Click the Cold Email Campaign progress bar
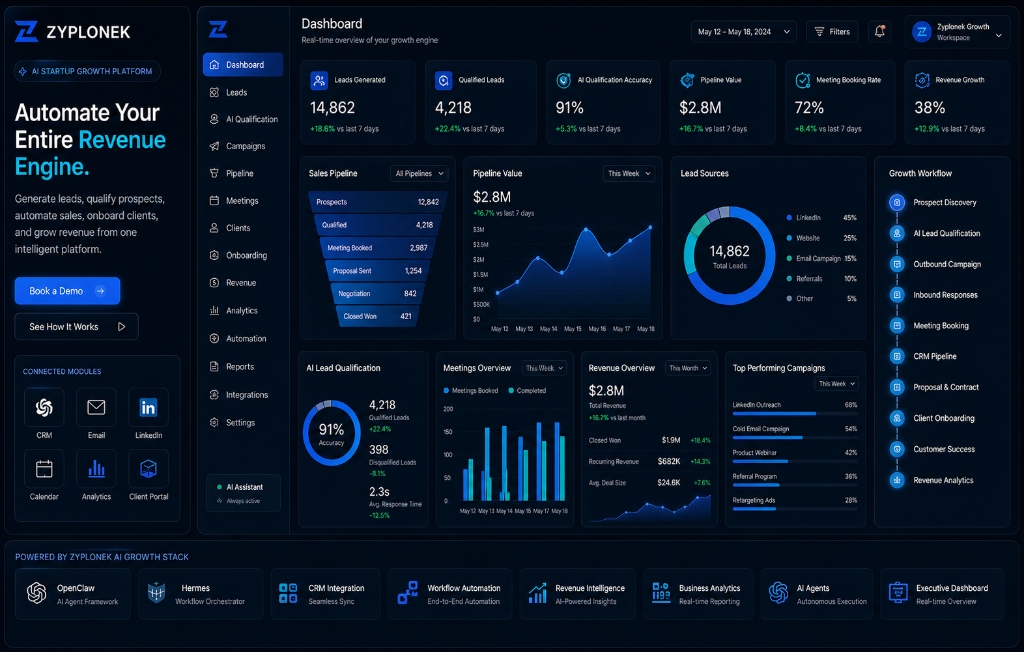 click(x=795, y=438)
